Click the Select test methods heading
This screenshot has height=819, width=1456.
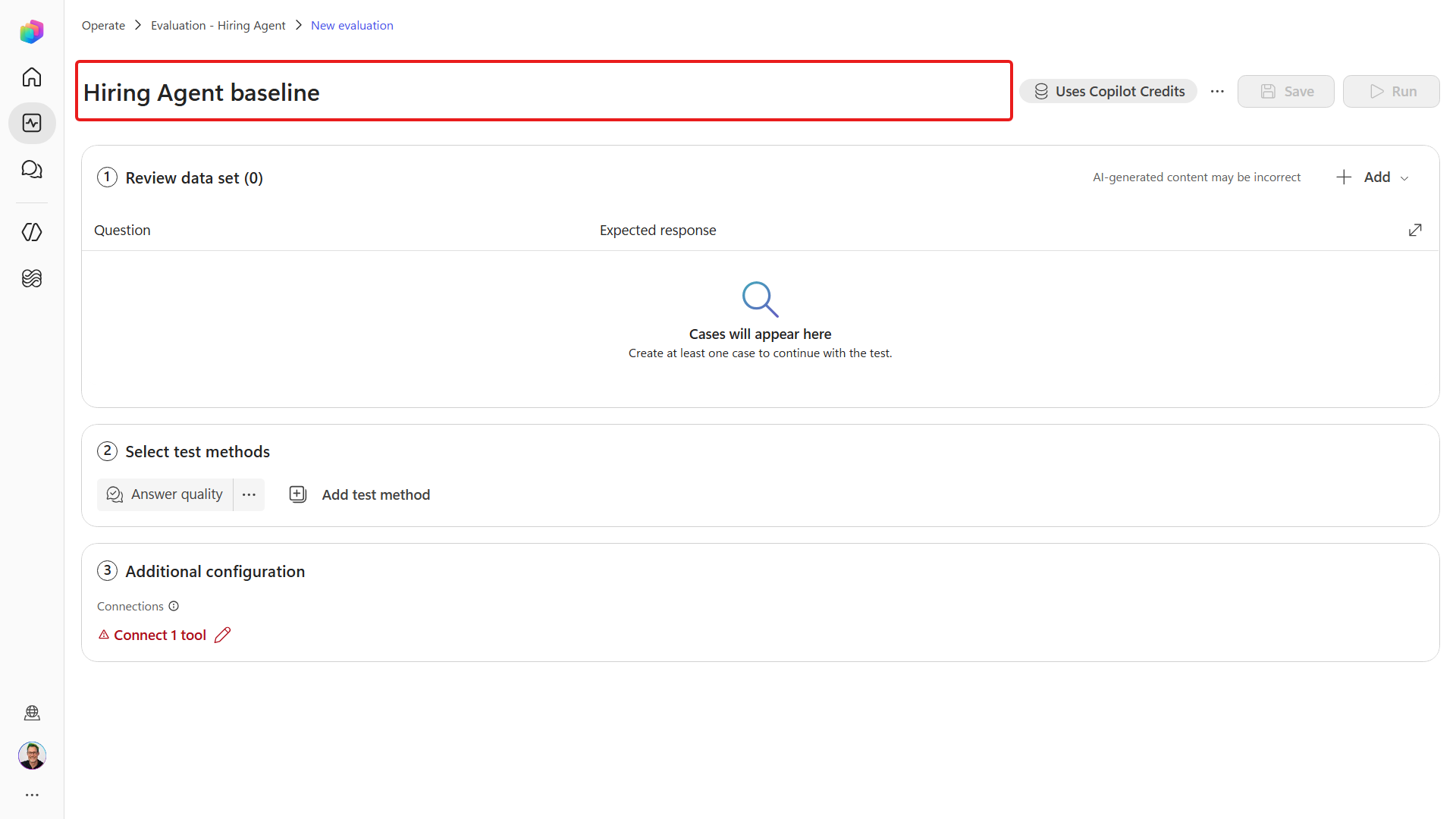coord(197,452)
